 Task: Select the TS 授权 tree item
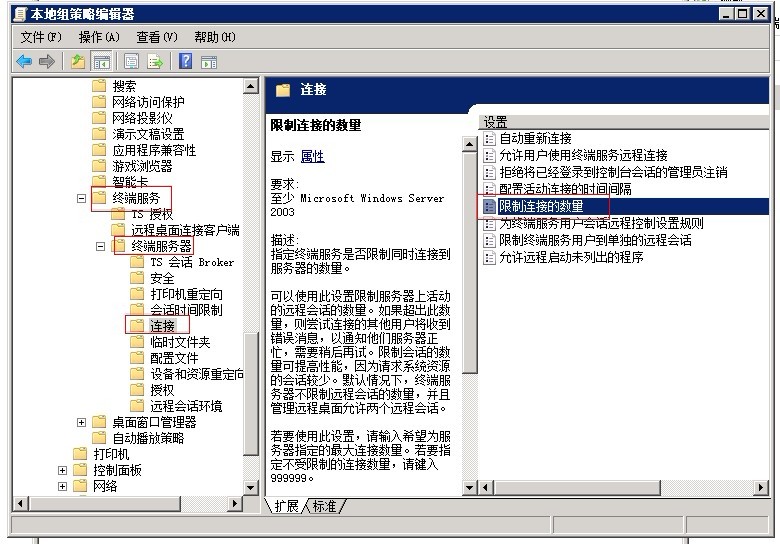(152, 214)
